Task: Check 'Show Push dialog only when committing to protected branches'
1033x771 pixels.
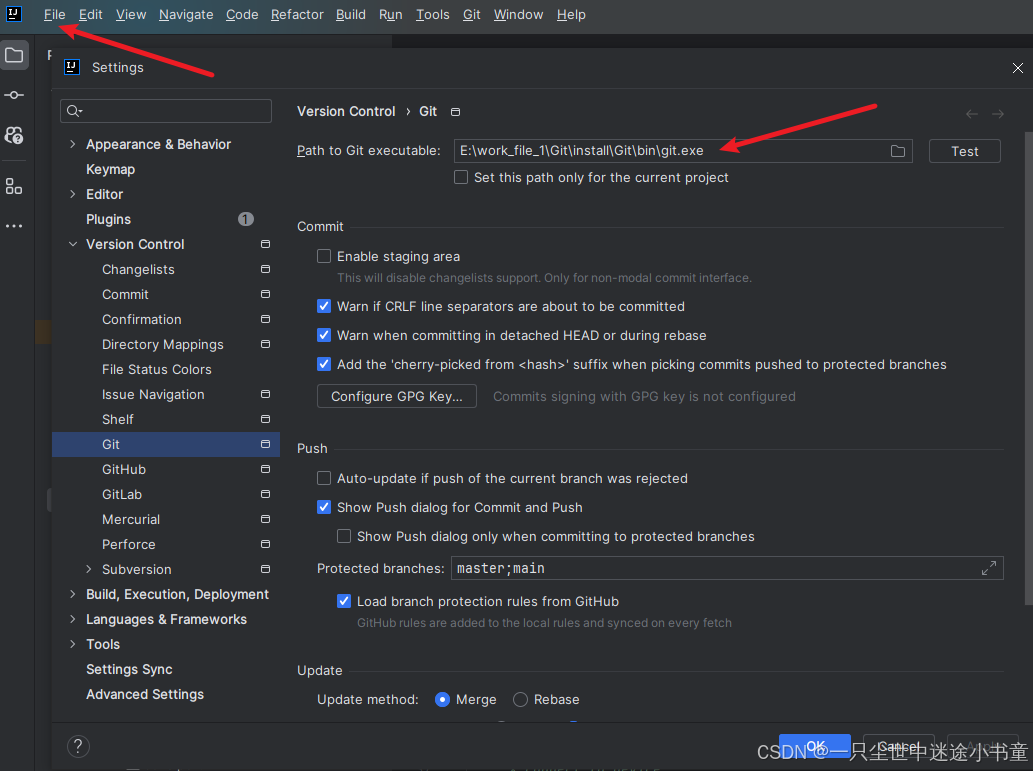Action: [344, 536]
